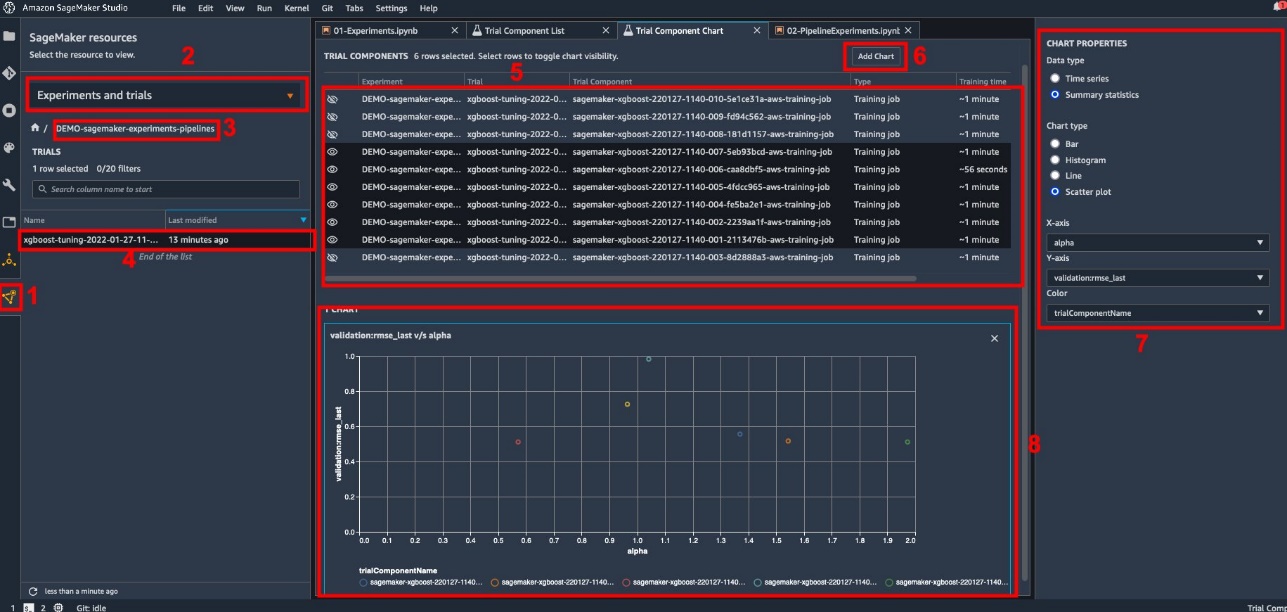
Task: Select Histogram chart type
Action: point(1055,159)
